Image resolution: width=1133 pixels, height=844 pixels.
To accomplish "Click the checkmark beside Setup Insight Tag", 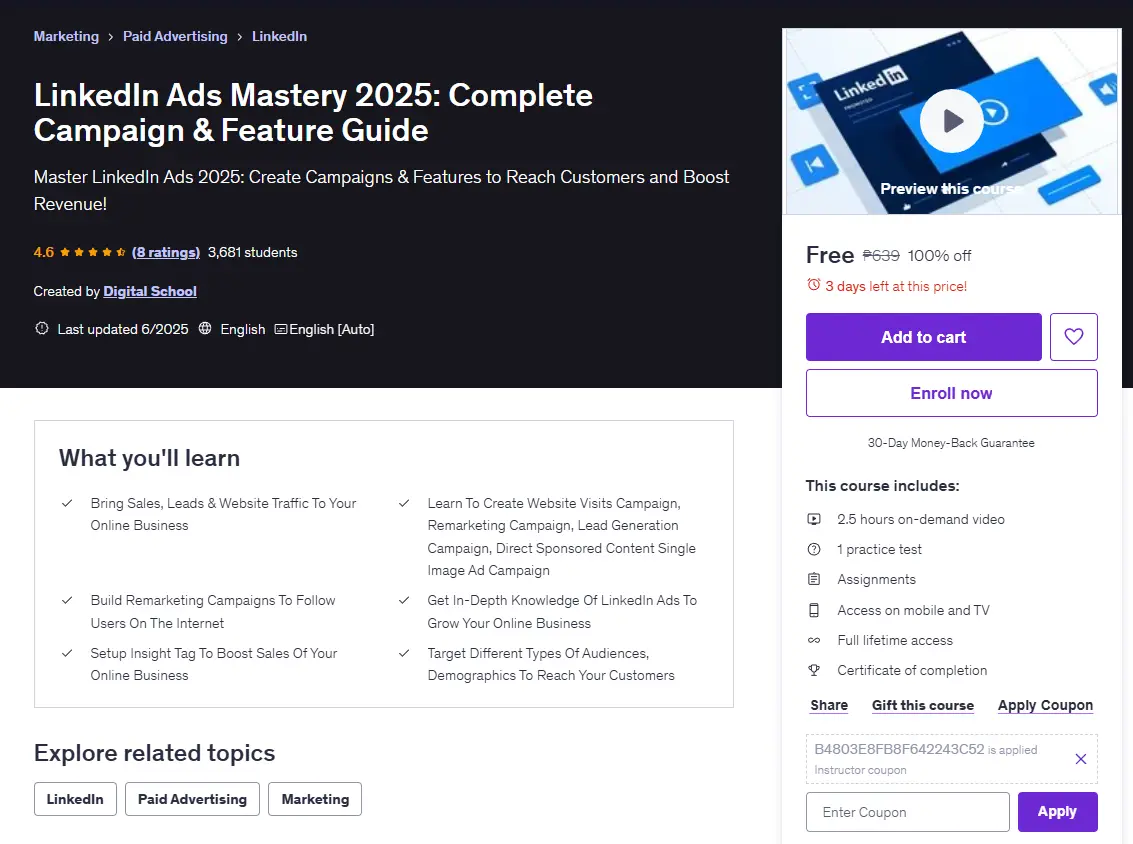I will (x=67, y=653).
